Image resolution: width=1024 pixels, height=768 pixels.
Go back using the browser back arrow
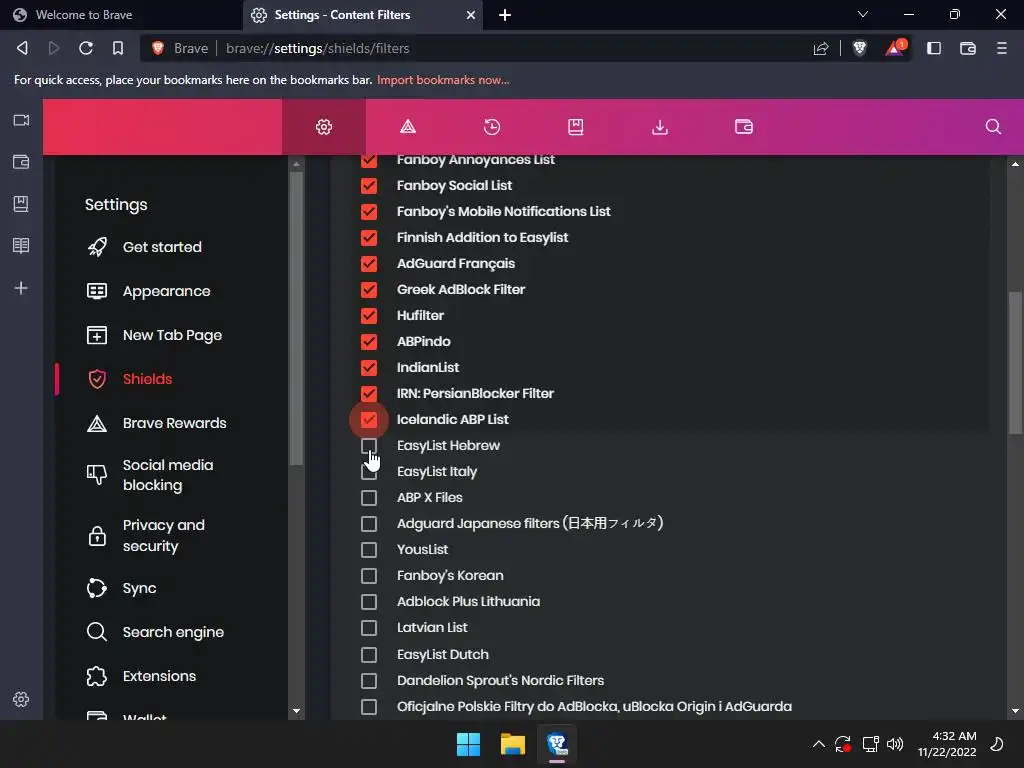pos(22,48)
